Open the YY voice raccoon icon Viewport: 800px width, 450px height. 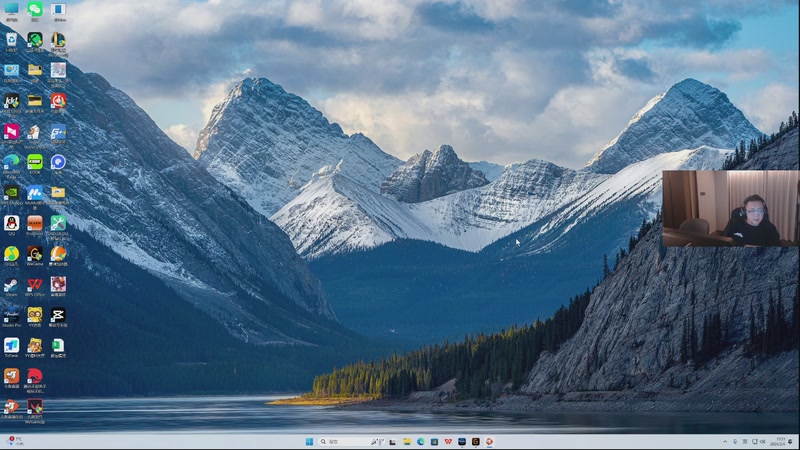point(35,317)
